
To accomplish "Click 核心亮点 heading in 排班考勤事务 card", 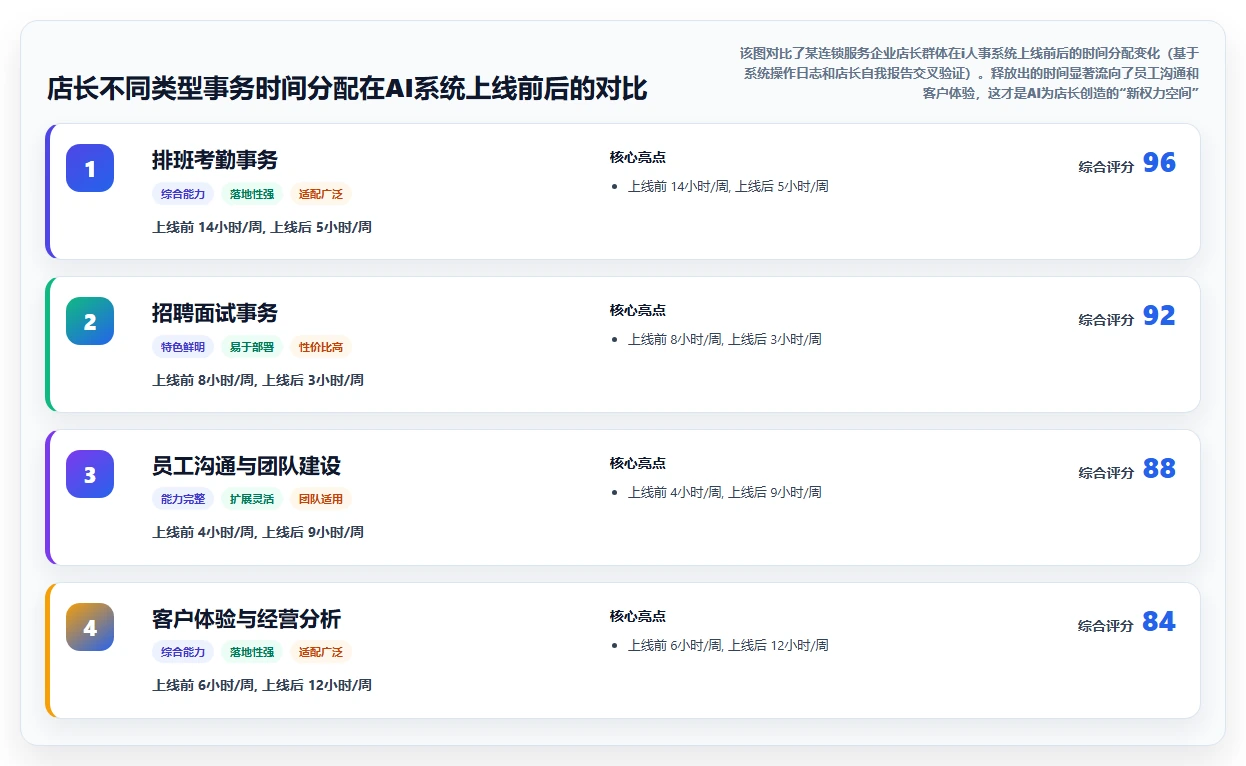I will [x=638, y=157].
